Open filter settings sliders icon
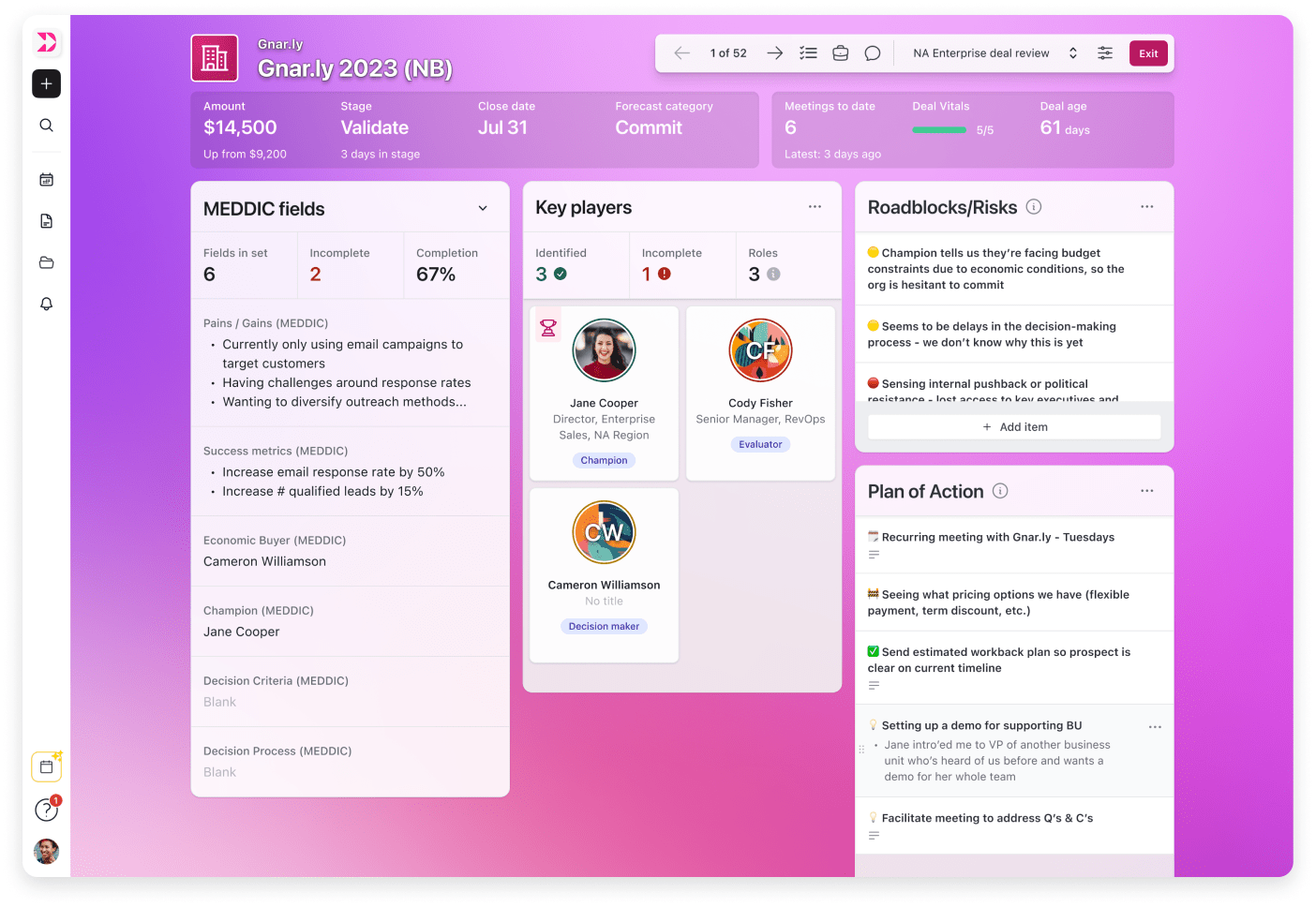1316x907 pixels. pos(1105,53)
